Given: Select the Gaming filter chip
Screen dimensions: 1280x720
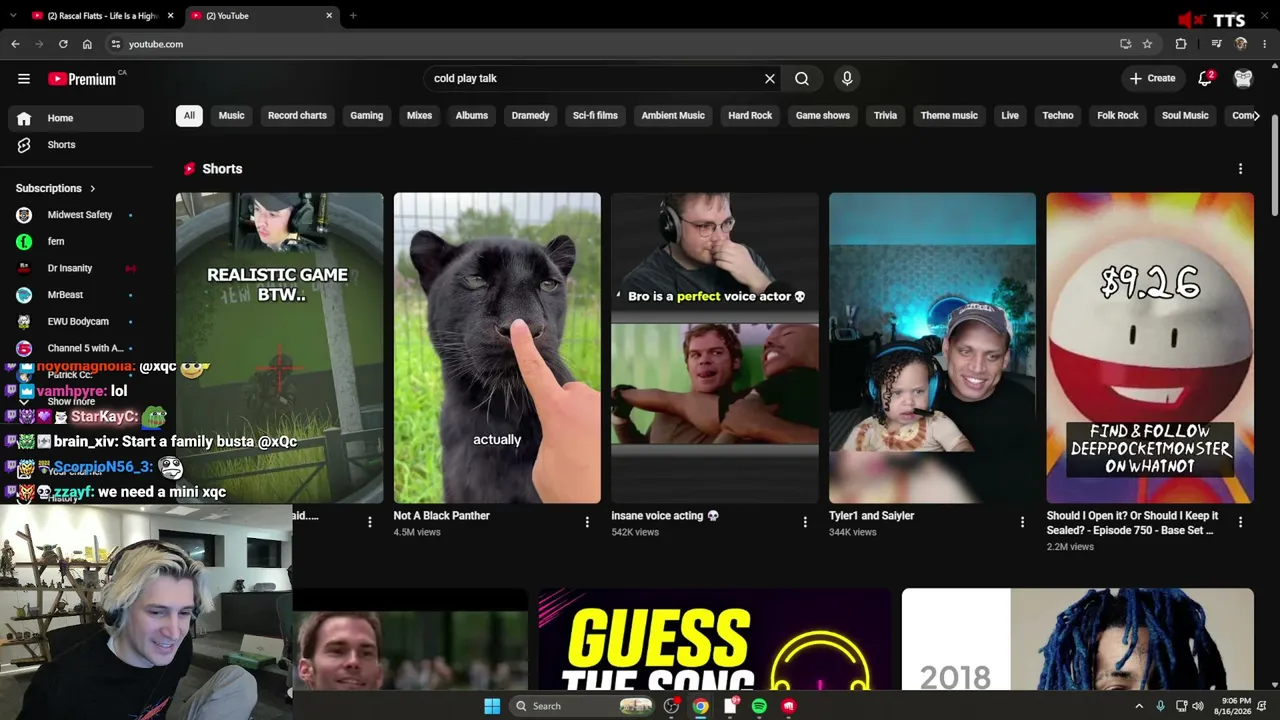Looking at the screenshot, I should pyautogui.click(x=366, y=115).
